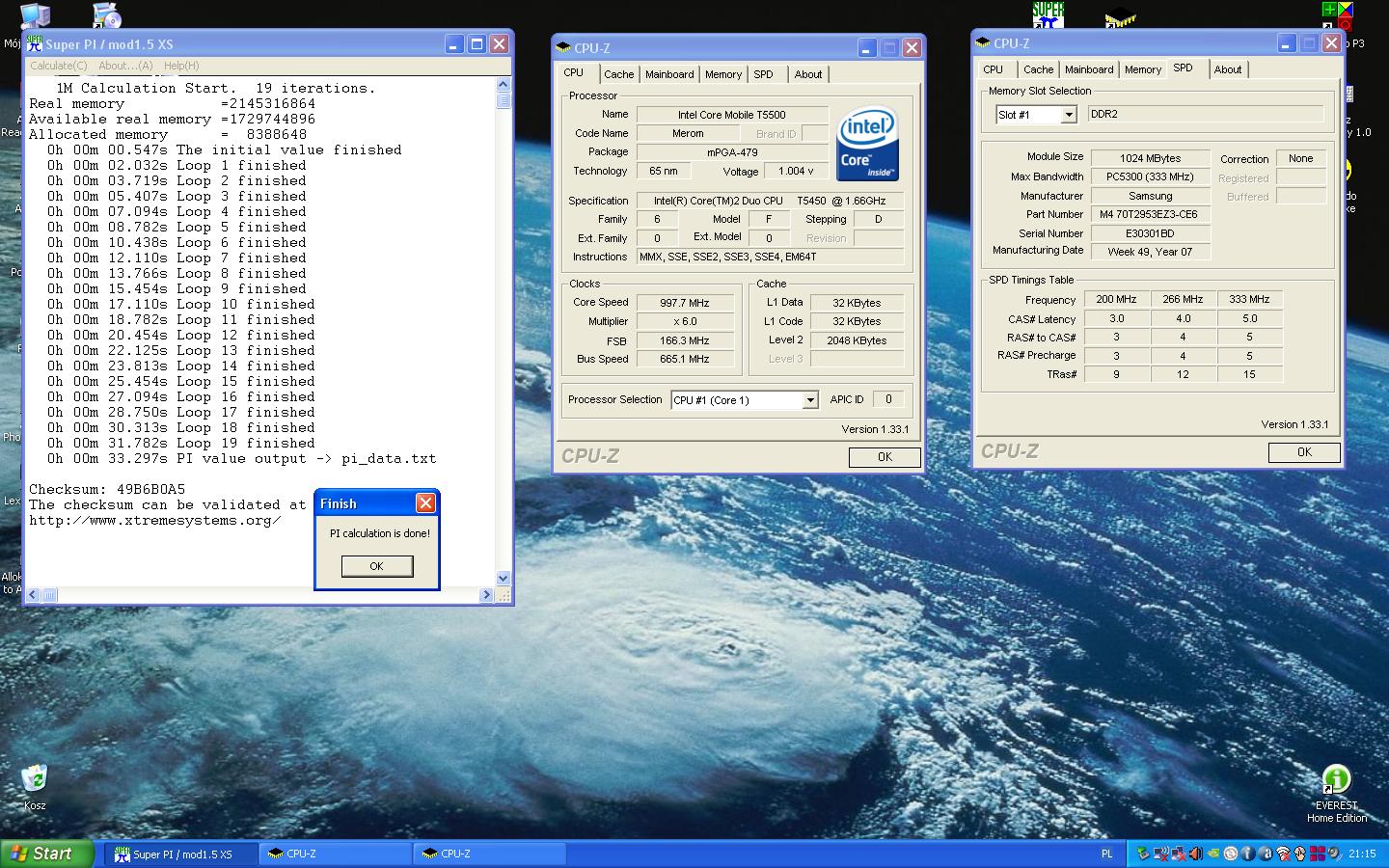Click the Super PI horizontal scrollbar right arrow
1389x868 pixels.
coord(486,595)
